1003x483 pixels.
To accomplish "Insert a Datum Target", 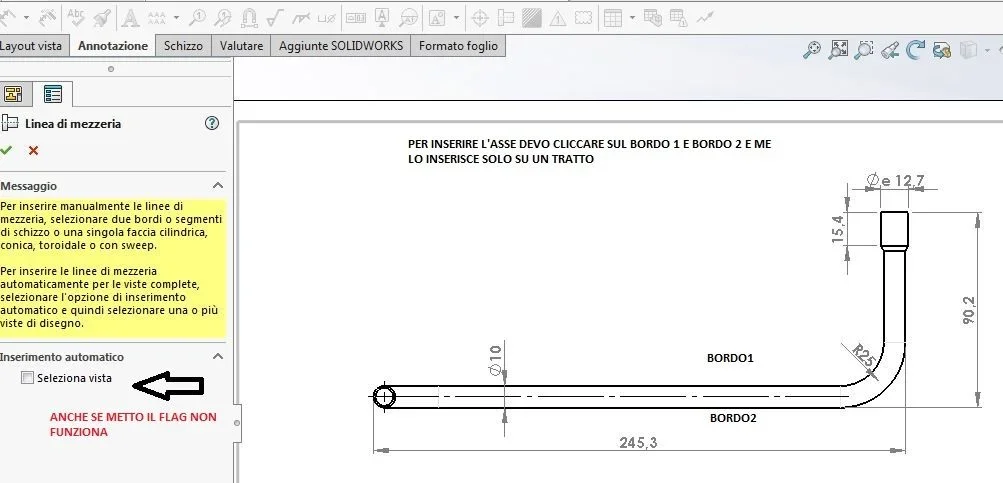I will point(408,18).
